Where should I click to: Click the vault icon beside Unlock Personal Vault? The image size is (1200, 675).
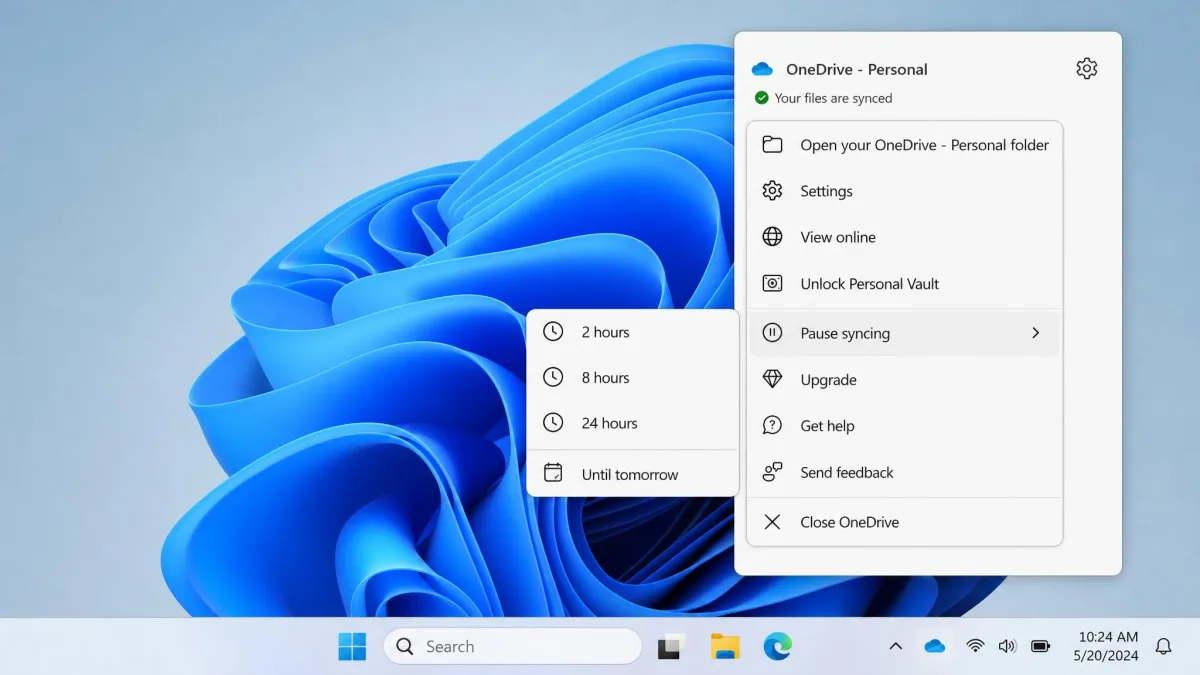[x=772, y=284]
